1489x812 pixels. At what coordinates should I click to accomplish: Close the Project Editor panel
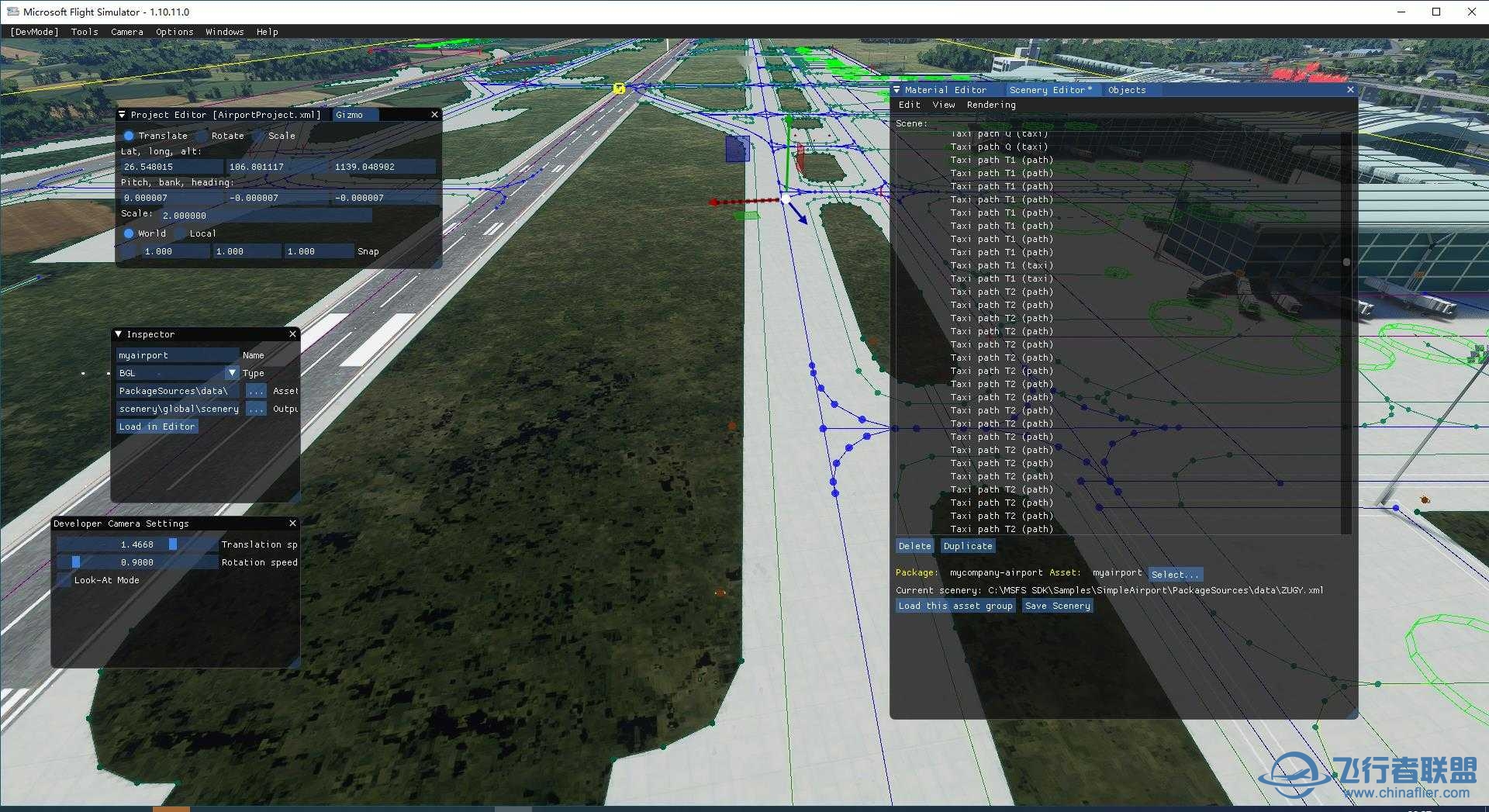coord(434,114)
